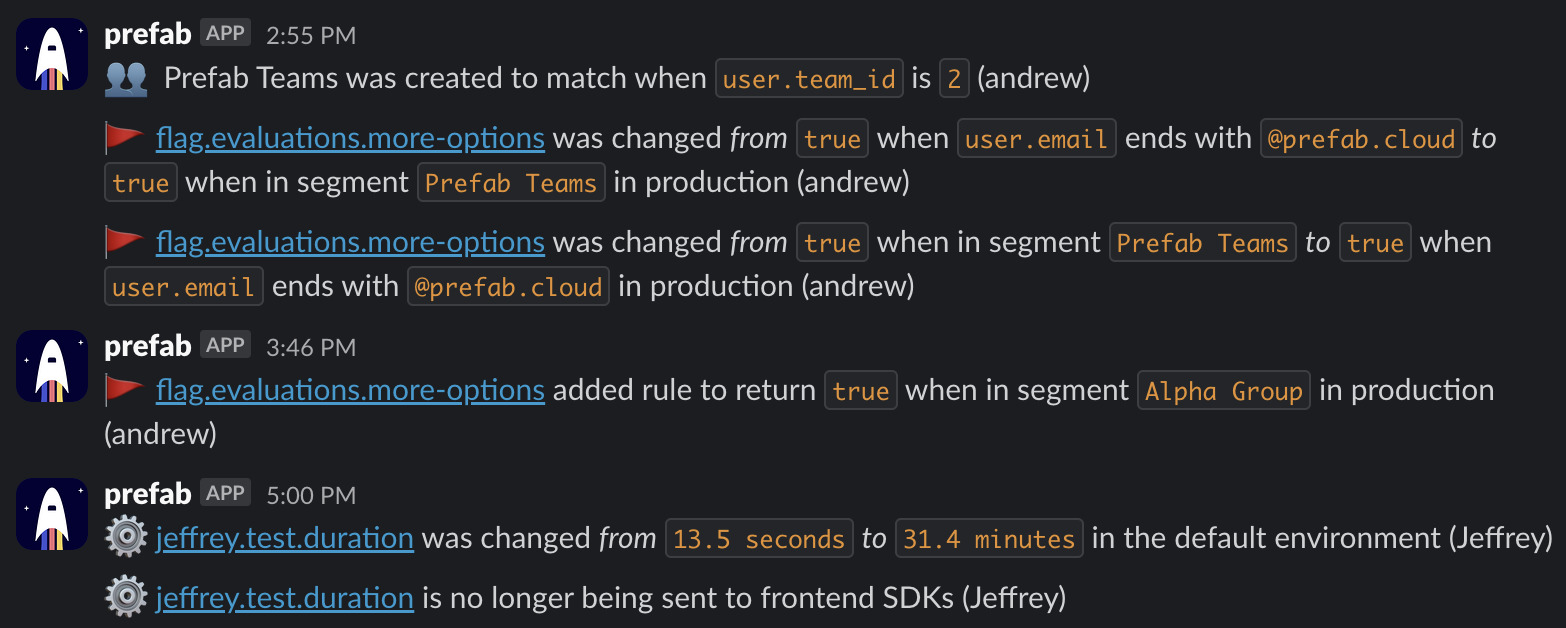Follow jeffrey.test.duration link on the duration change line

pos(285,539)
